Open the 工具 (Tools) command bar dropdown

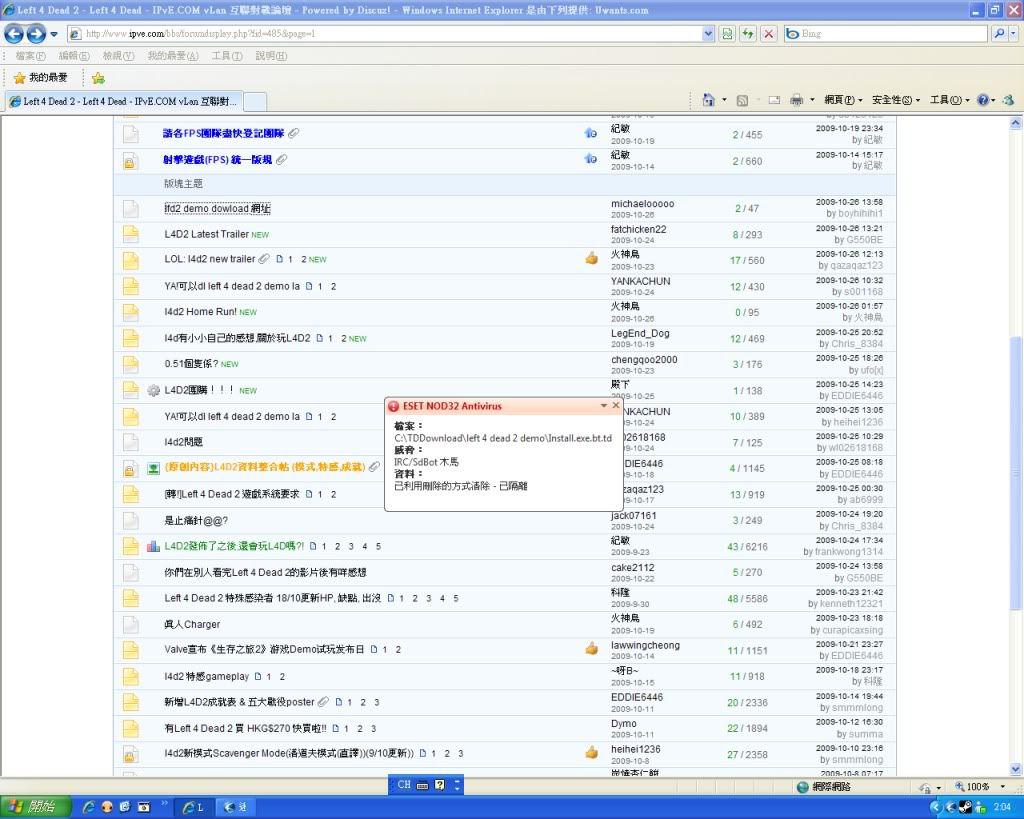click(950, 100)
